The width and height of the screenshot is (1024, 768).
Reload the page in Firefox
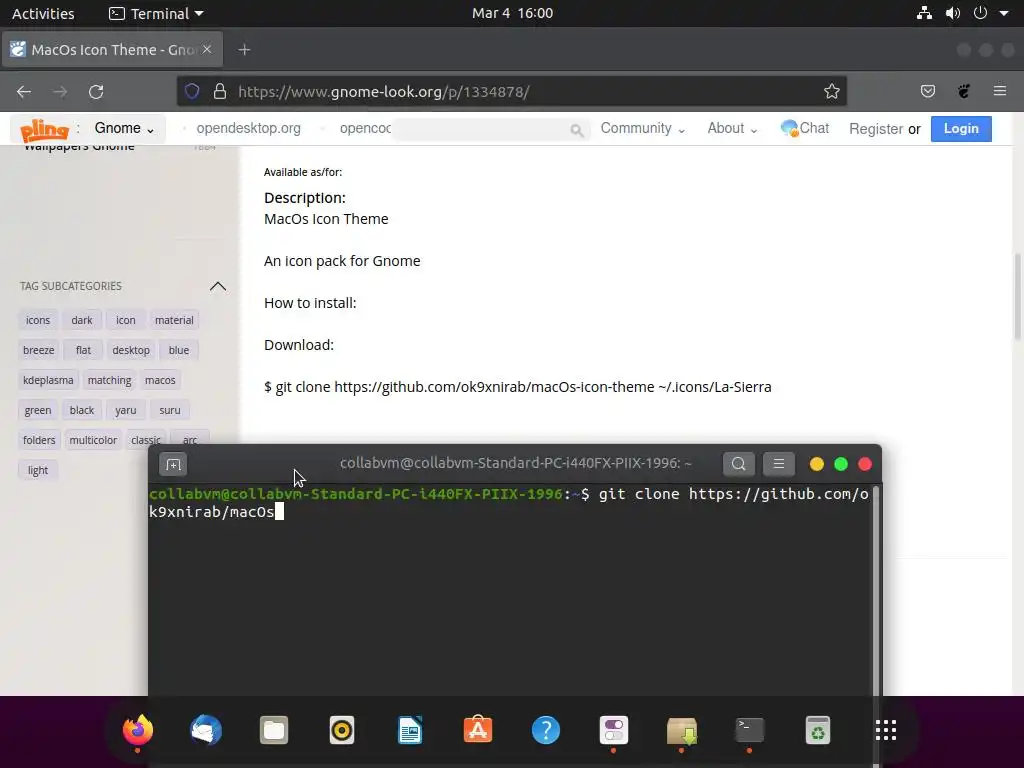click(96, 91)
